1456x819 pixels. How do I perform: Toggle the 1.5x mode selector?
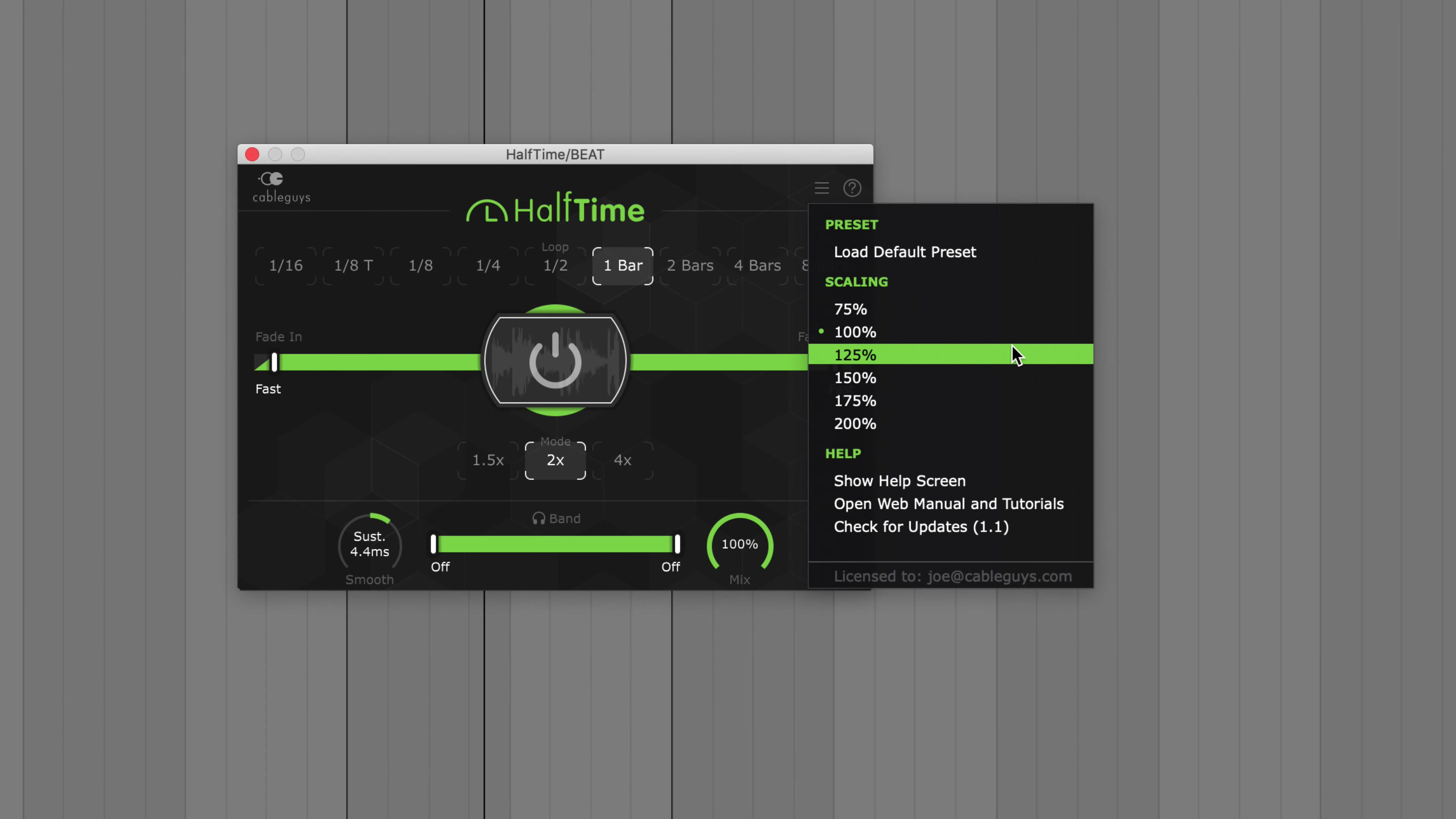tap(487, 460)
